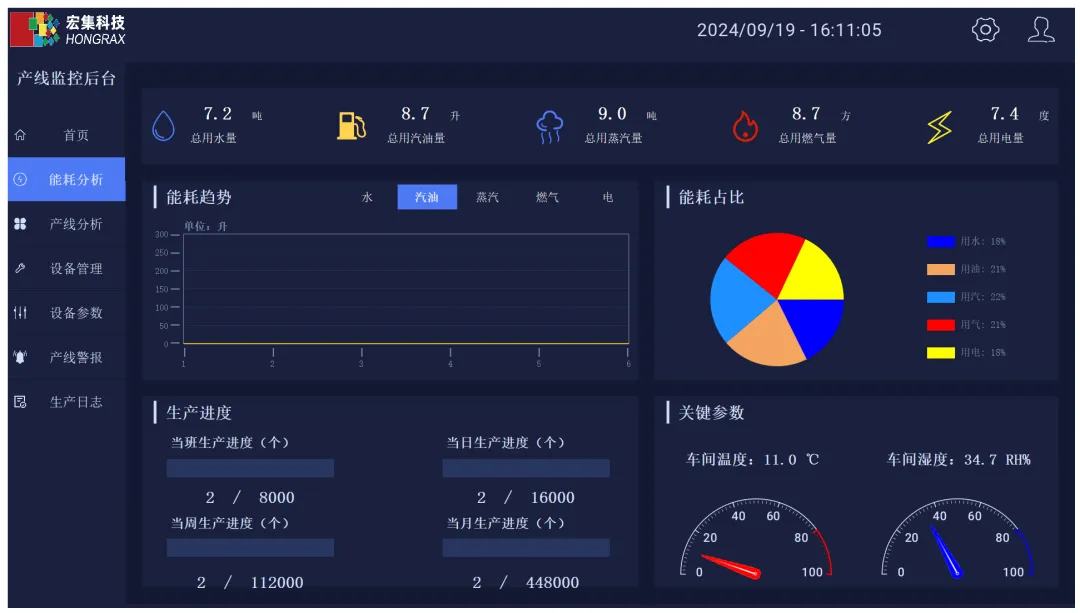
Task: Open 设备参数 in the sidebar
Action: [x=67, y=313]
